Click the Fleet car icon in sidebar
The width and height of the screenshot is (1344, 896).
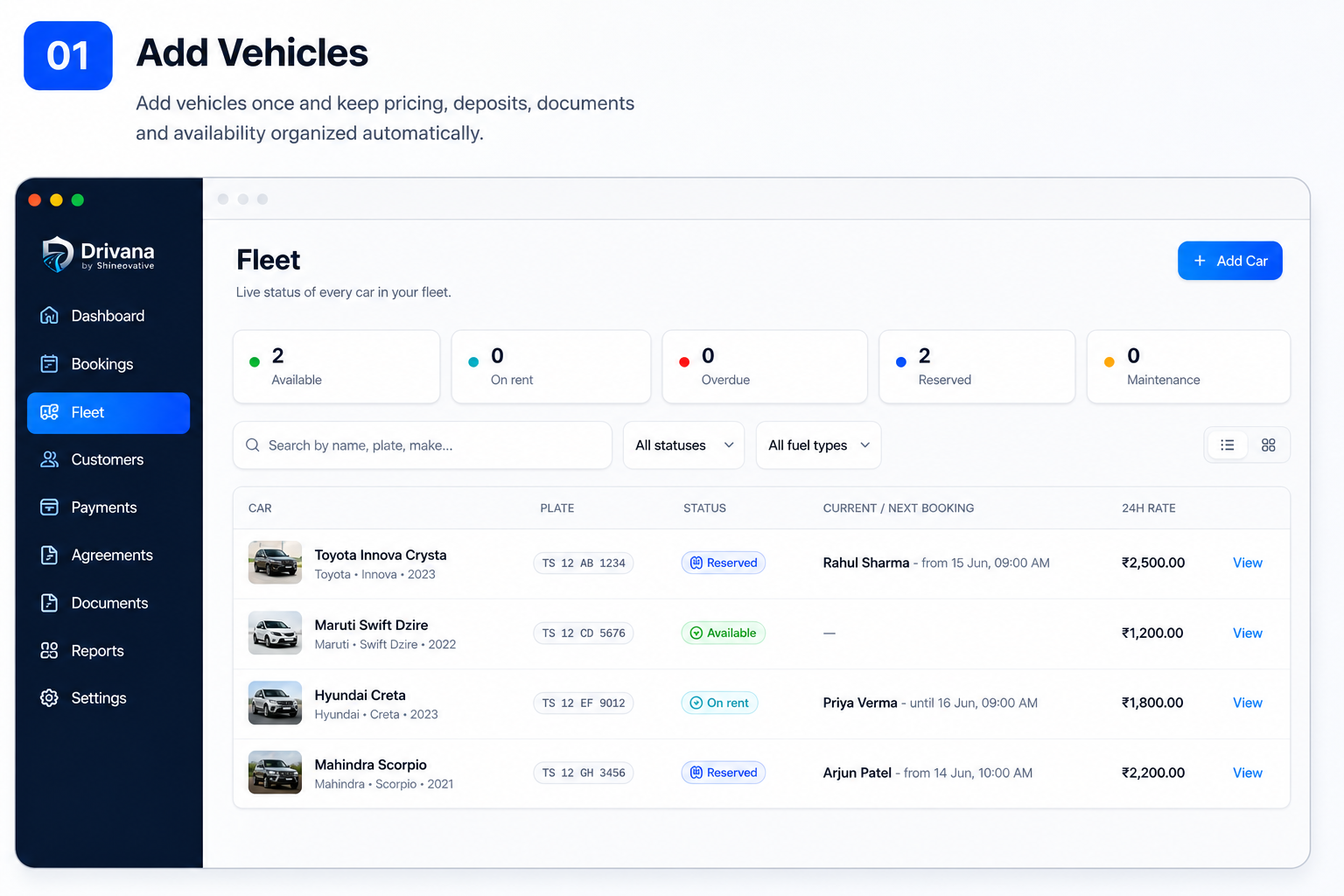click(50, 412)
